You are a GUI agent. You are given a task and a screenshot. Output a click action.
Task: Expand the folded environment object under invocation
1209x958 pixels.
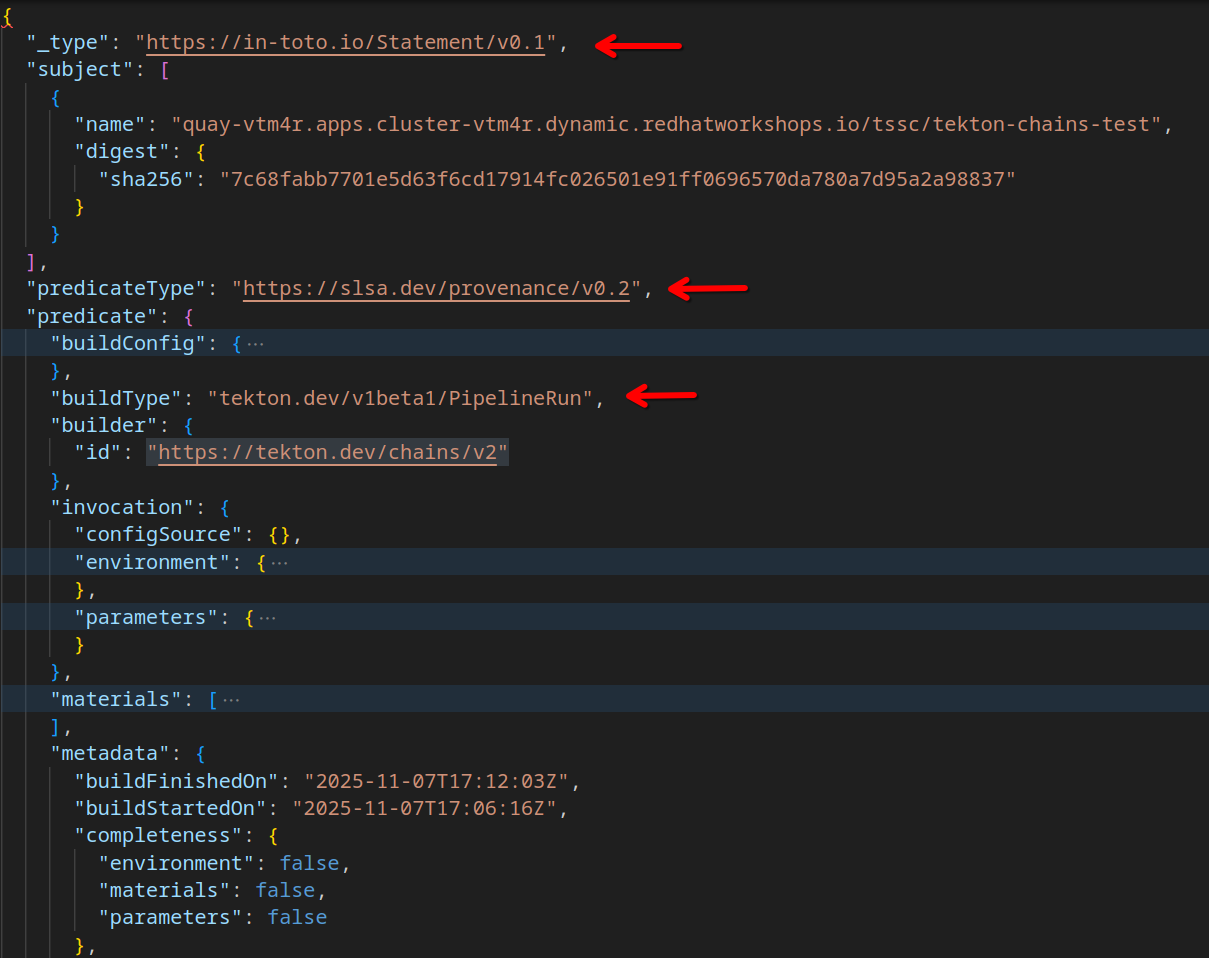pos(280,562)
